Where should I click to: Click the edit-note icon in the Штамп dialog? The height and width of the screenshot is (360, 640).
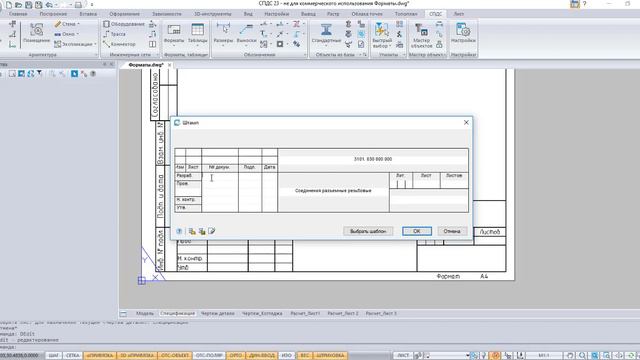211,231
